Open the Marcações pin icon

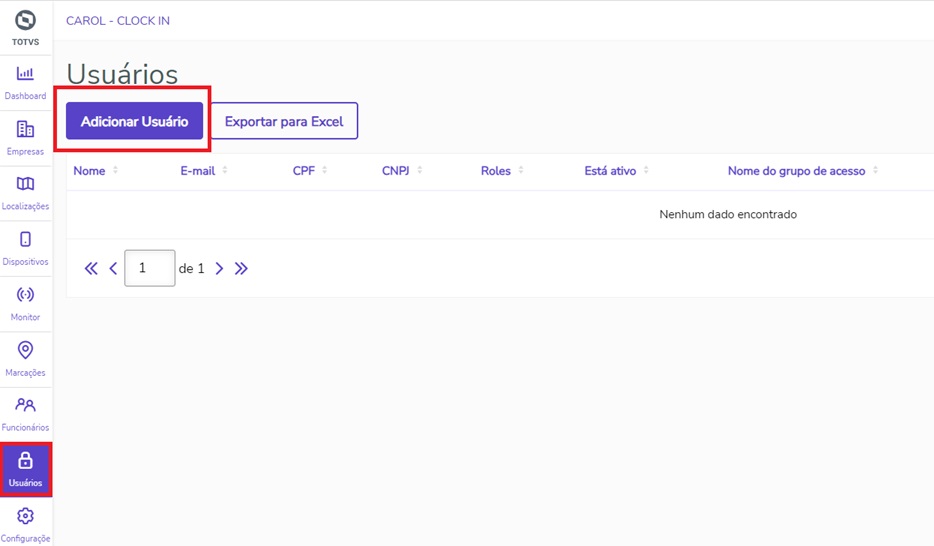(25, 350)
